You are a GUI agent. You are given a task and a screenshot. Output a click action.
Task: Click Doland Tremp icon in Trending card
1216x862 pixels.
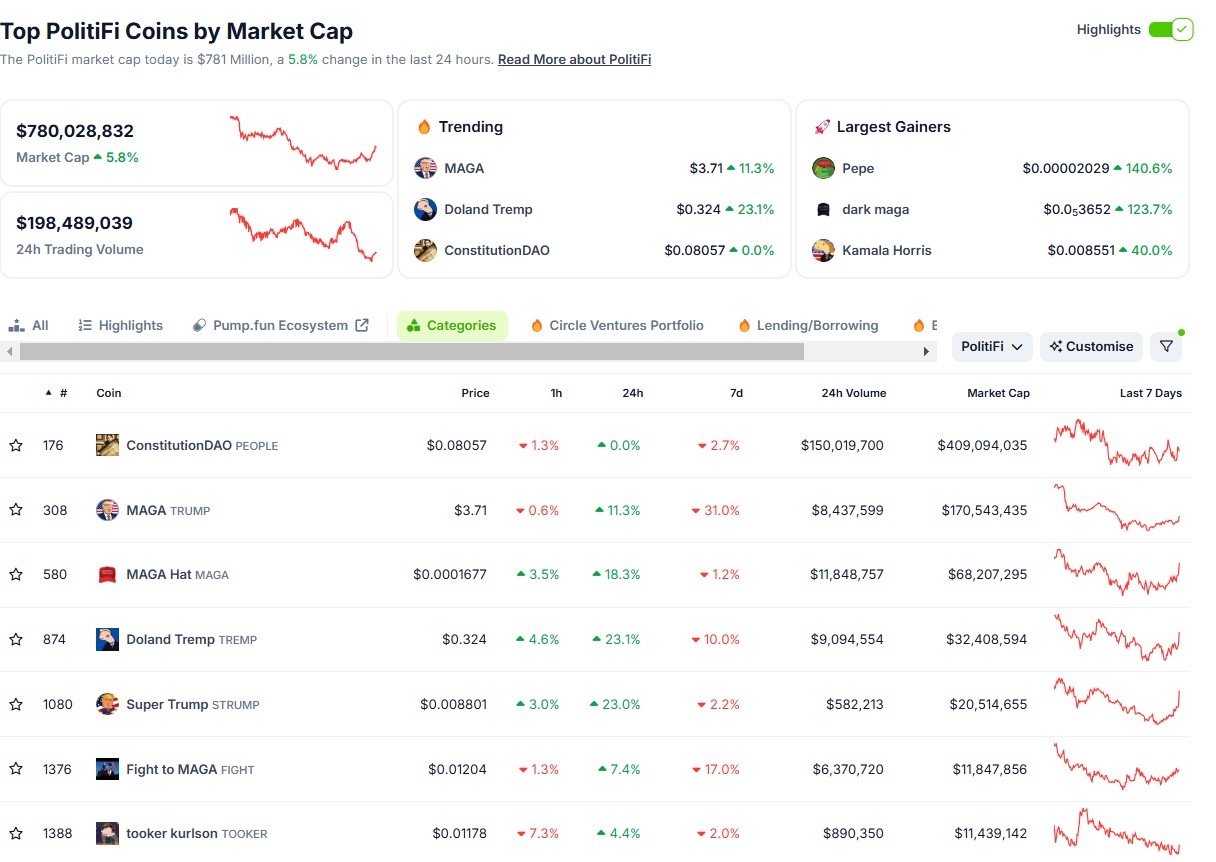425,209
